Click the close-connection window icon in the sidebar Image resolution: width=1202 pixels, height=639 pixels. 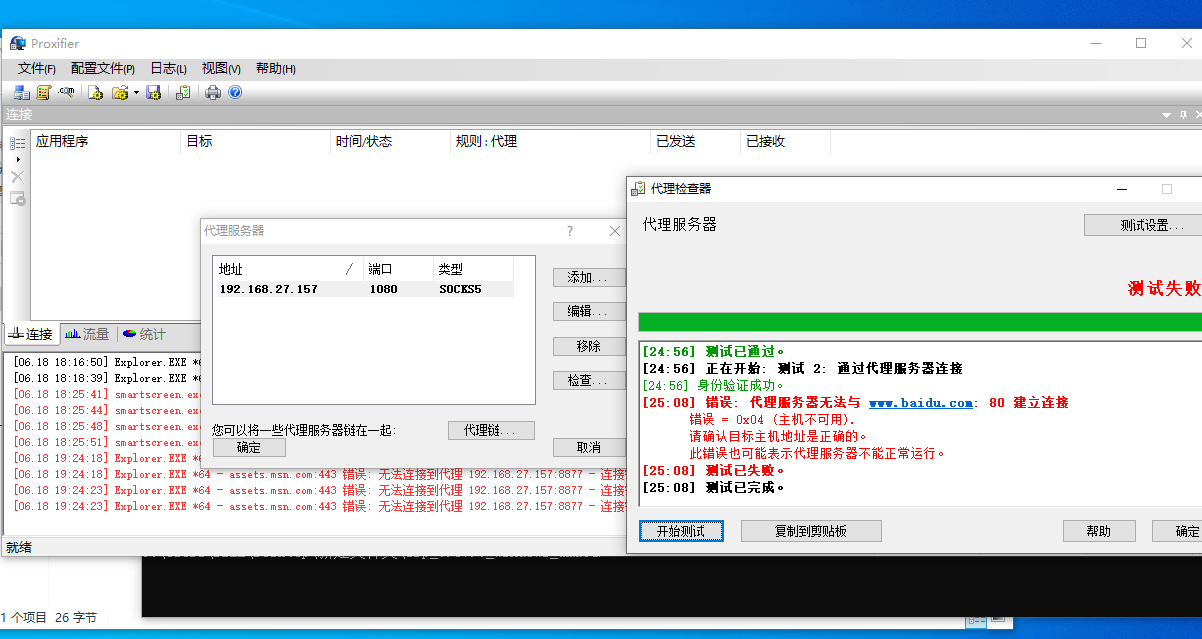point(17,198)
